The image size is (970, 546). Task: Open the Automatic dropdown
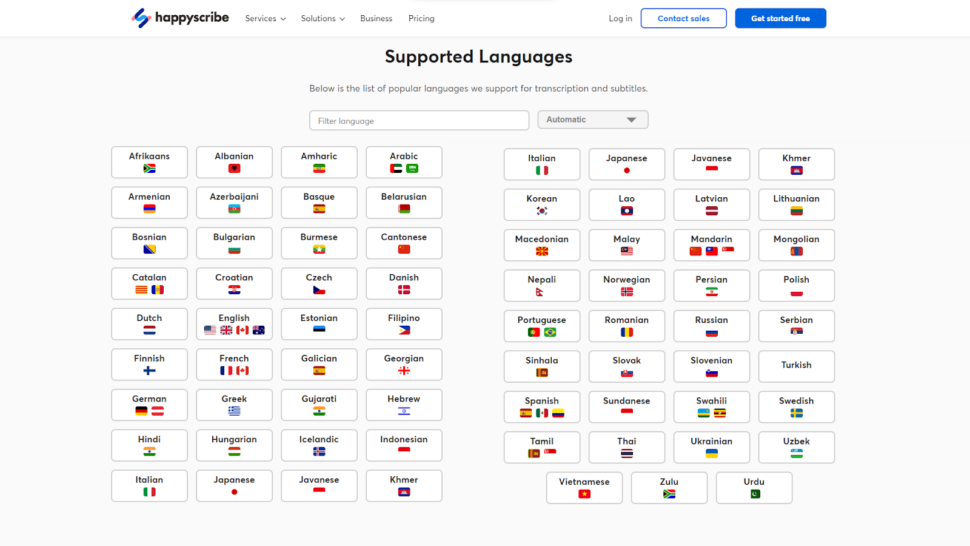[593, 119]
